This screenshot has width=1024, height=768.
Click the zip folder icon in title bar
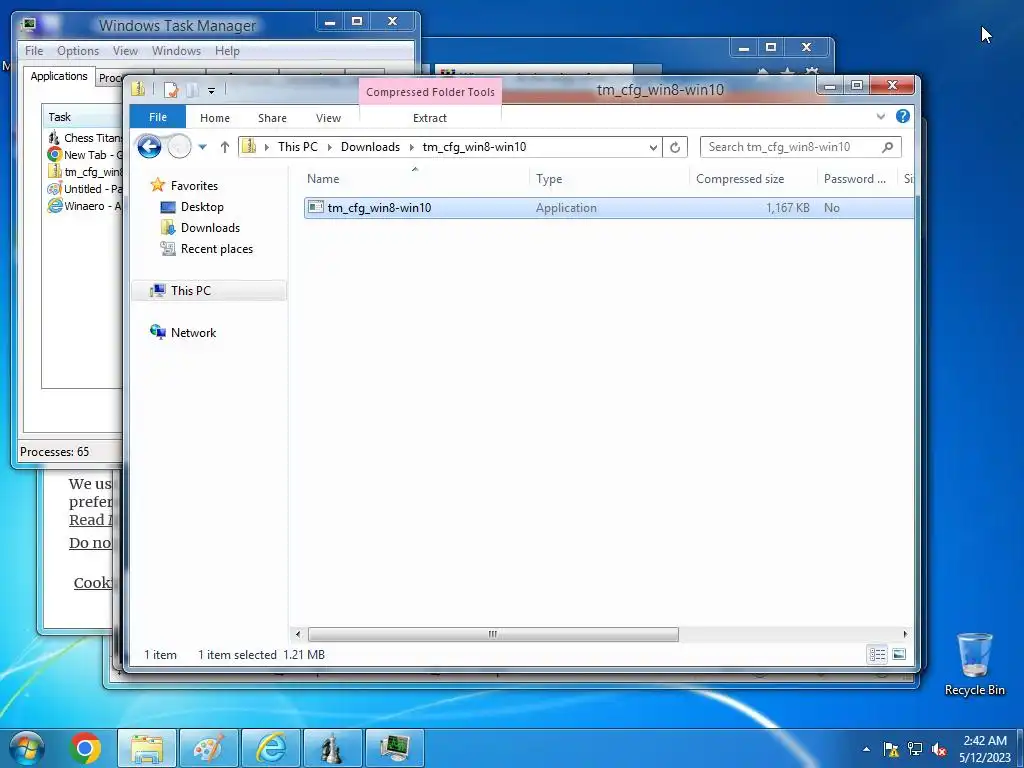[x=138, y=89]
